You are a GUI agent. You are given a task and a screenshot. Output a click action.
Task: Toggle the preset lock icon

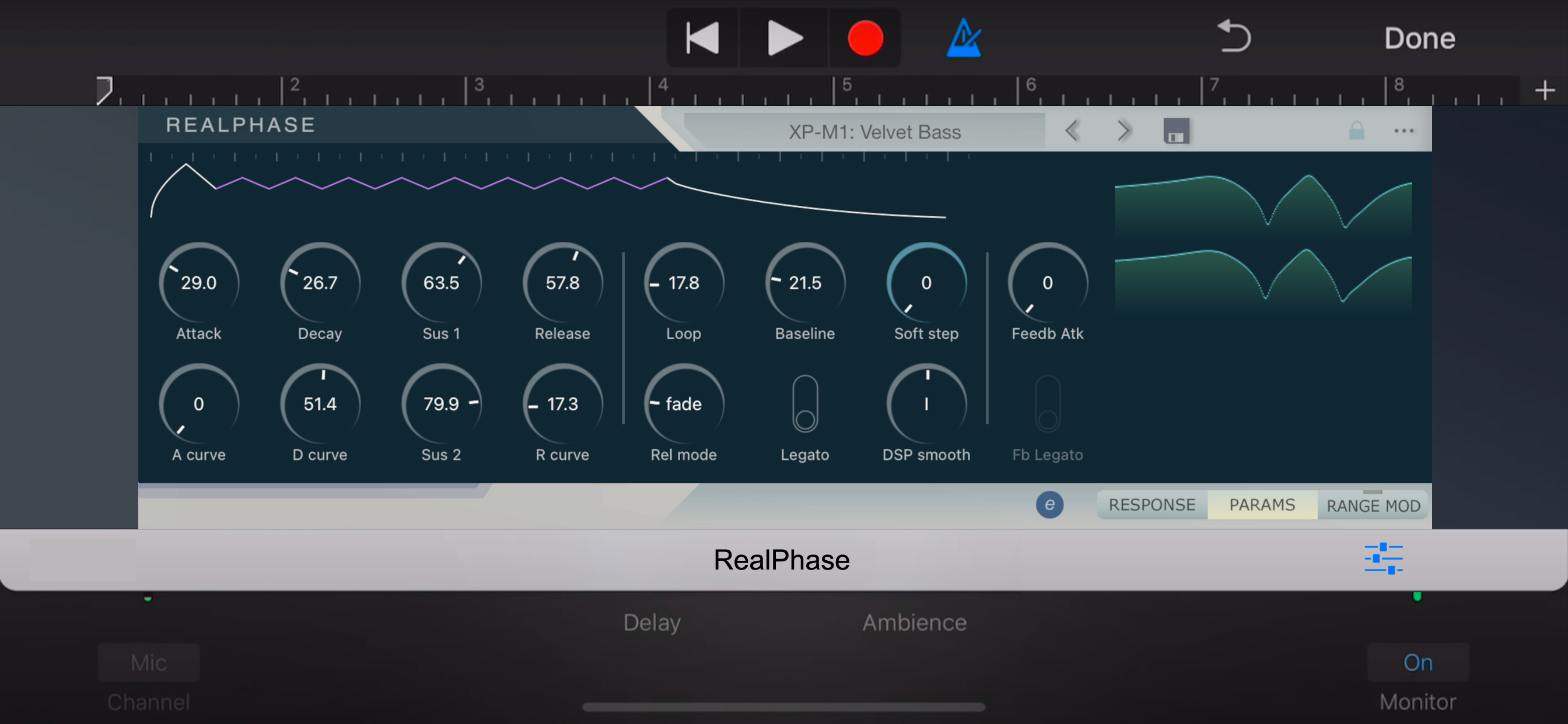(x=1356, y=130)
